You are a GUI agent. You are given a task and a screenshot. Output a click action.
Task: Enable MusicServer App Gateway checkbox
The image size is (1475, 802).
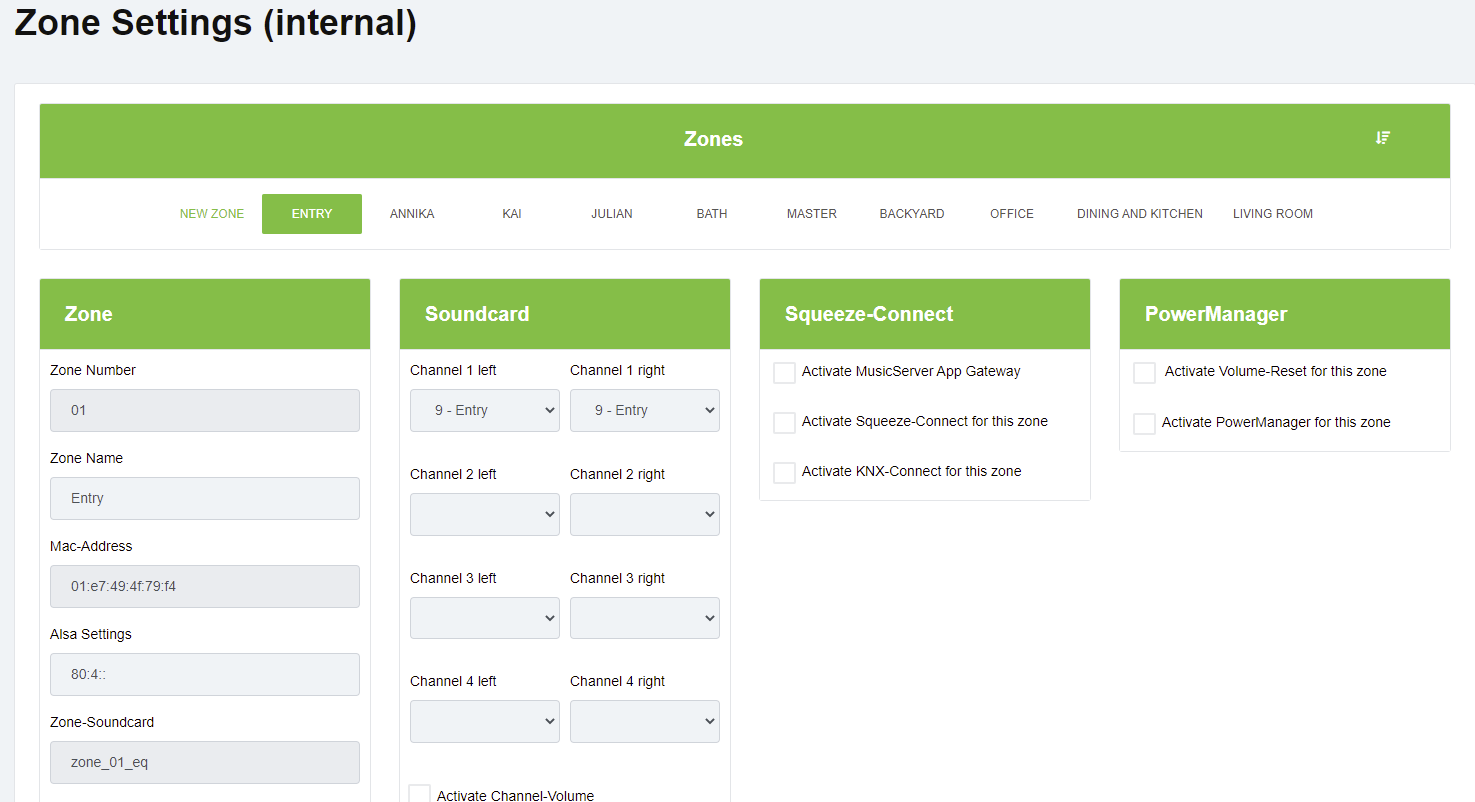(x=785, y=373)
